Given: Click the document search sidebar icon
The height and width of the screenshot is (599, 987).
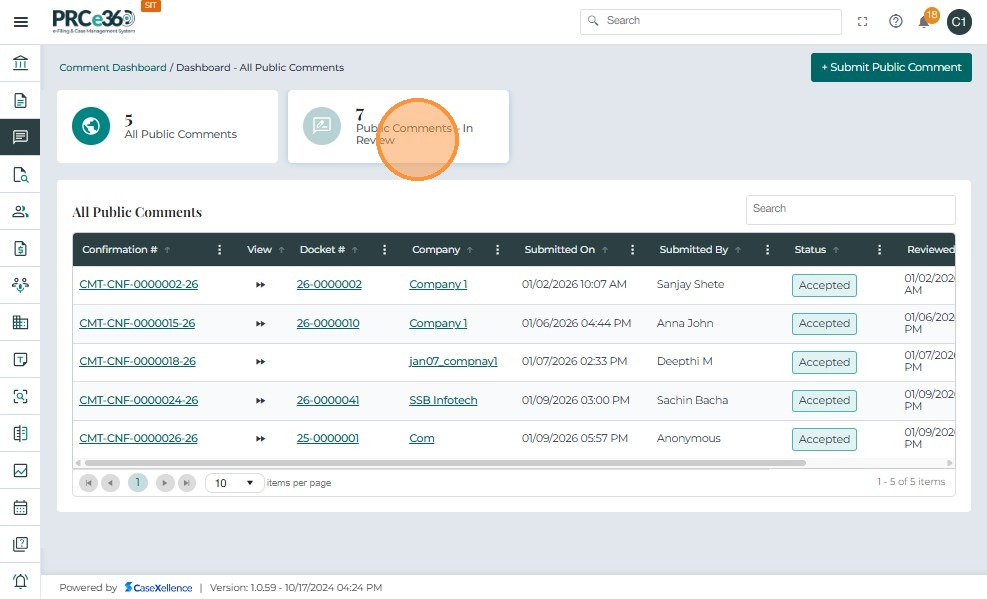Looking at the screenshot, I should (20, 174).
